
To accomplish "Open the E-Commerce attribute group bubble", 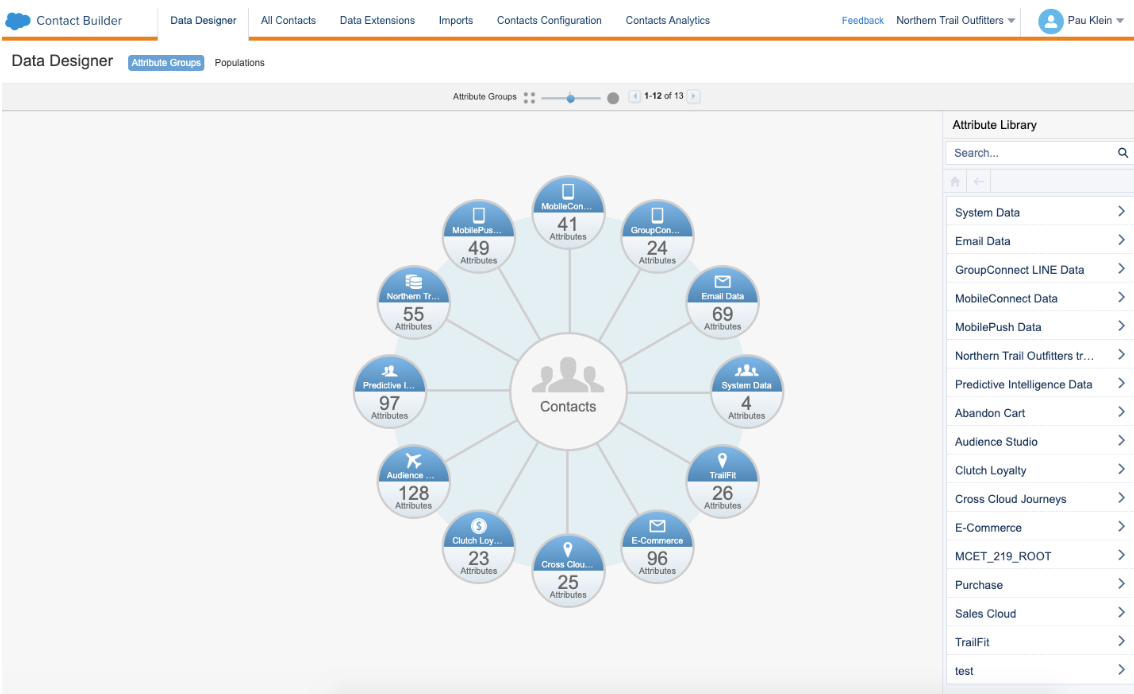I will 657,547.
